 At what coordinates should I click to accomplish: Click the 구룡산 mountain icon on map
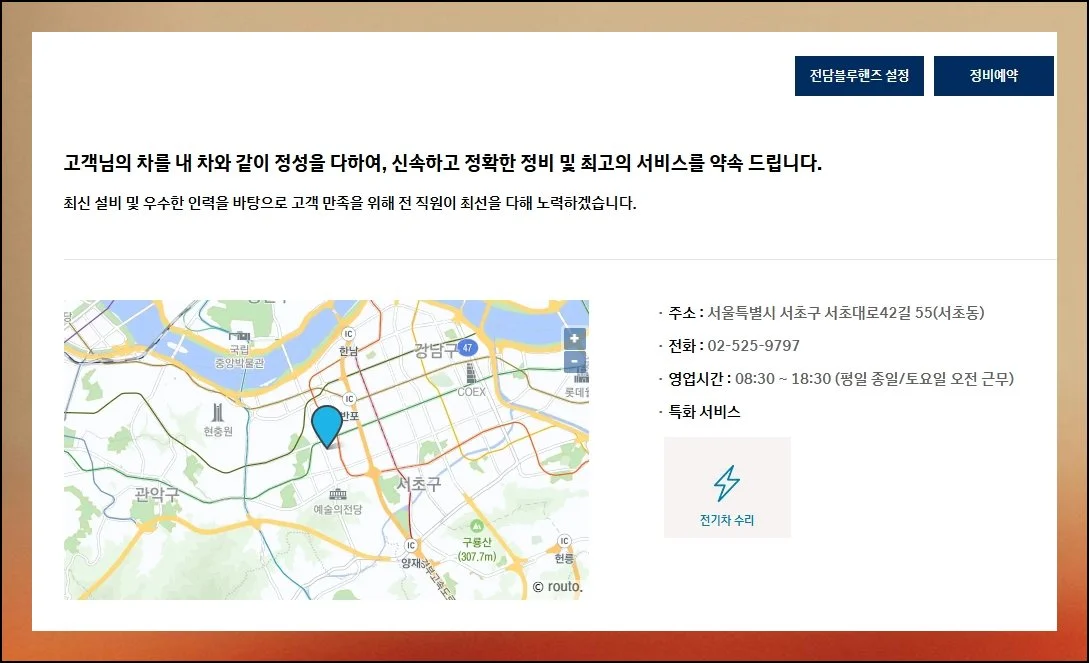click(x=476, y=526)
